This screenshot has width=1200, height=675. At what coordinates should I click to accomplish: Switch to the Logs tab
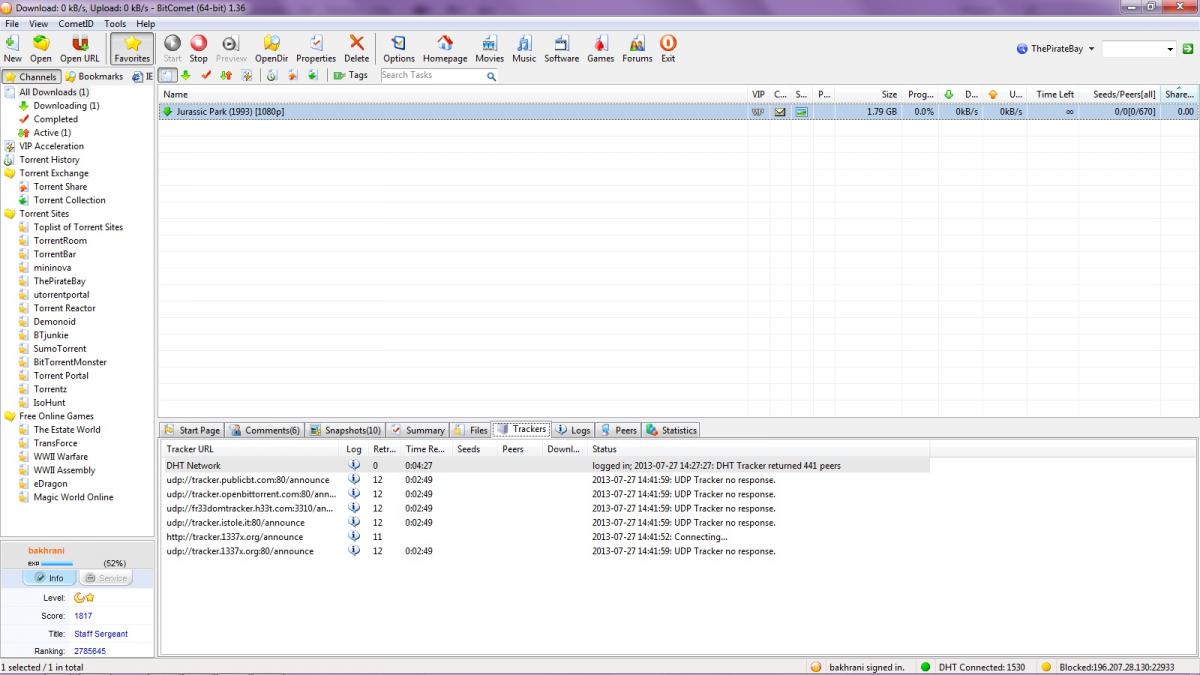click(x=573, y=430)
